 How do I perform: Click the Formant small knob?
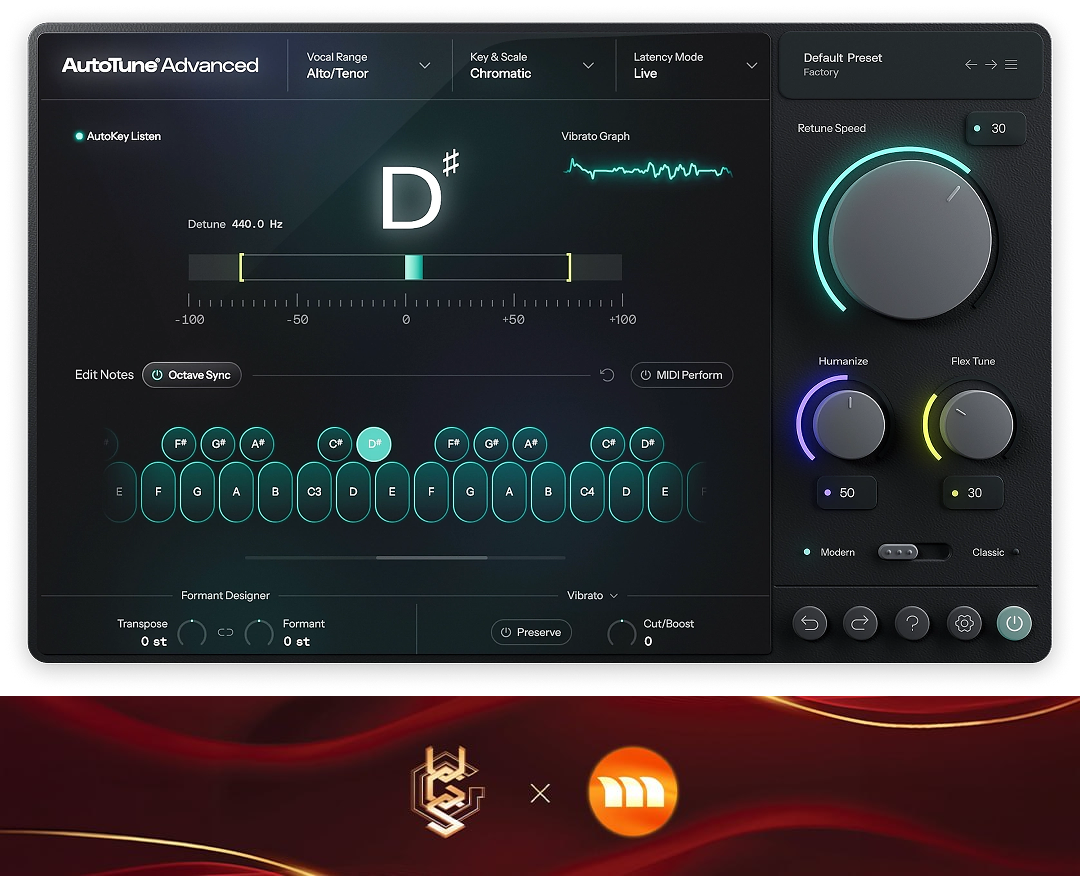point(259,632)
